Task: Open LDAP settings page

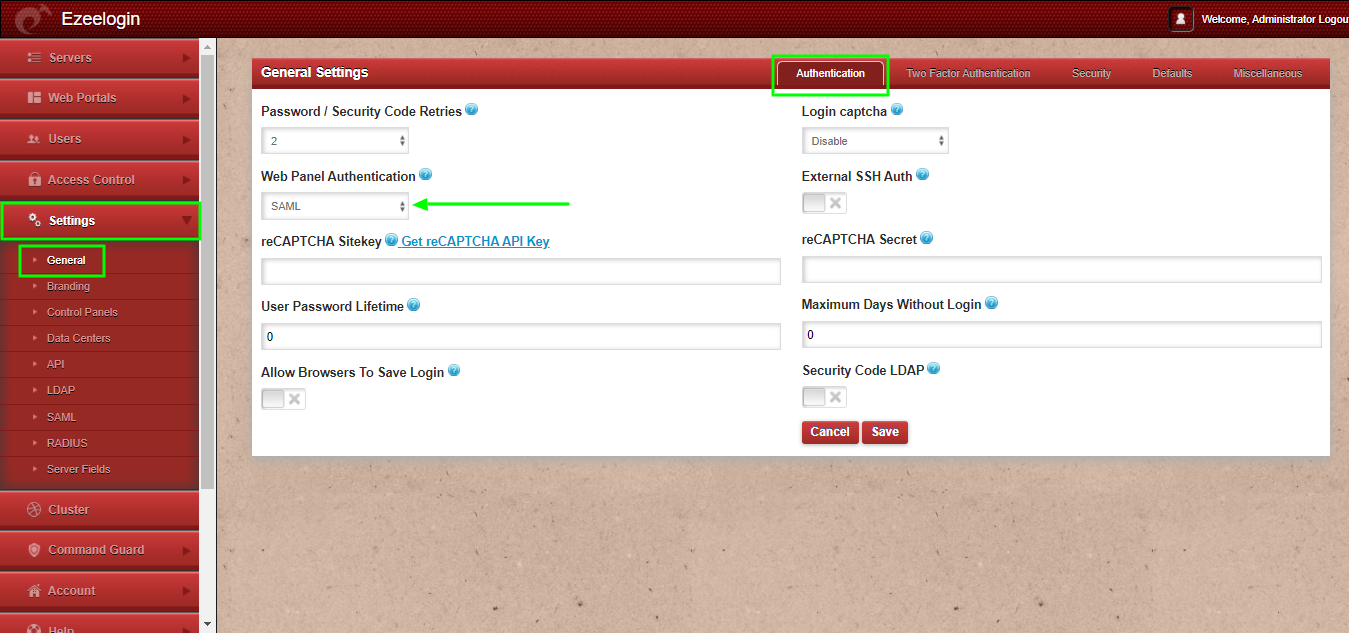Action: point(61,390)
